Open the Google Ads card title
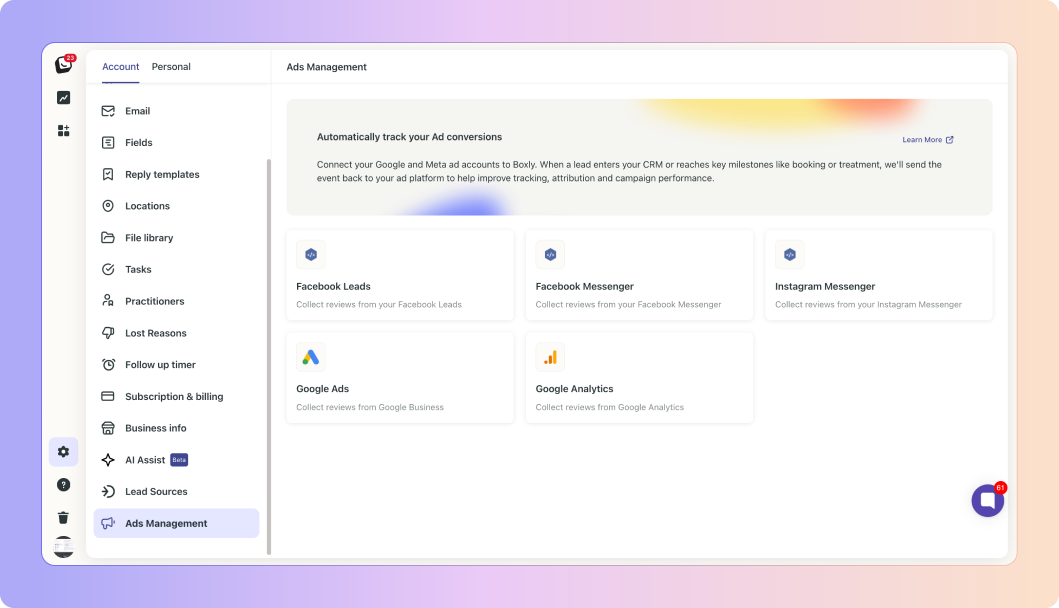Image resolution: width=1059 pixels, height=608 pixels. coord(322,389)
